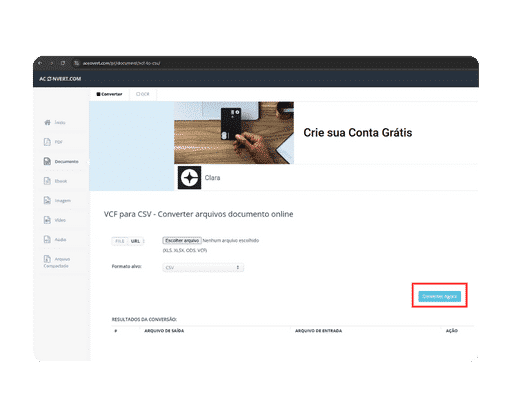This screenshot has height=416, width=513.
Task: Open the Imagem sidebar icon
Action: [x=47, y=200]
